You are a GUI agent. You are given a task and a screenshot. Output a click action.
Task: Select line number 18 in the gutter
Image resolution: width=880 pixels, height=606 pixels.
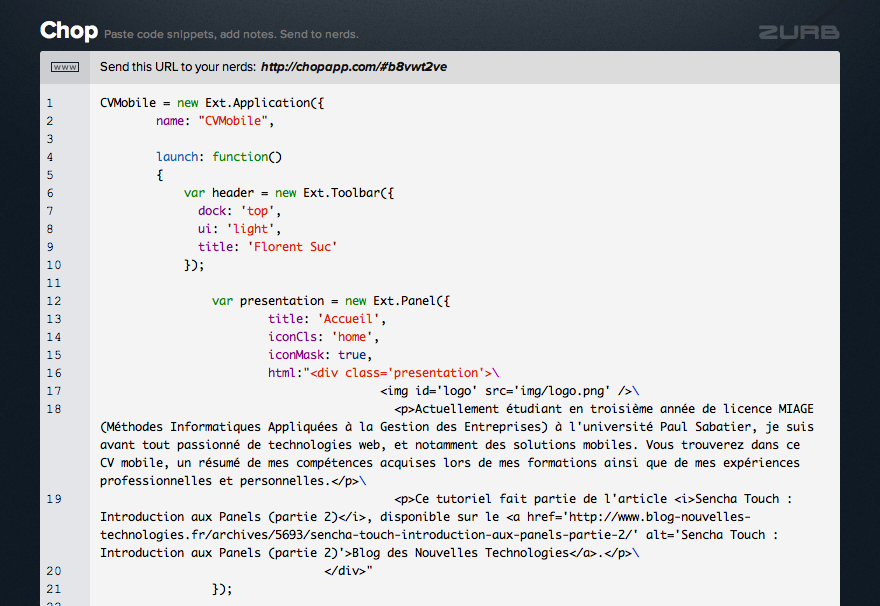click(x=53, y=409)
